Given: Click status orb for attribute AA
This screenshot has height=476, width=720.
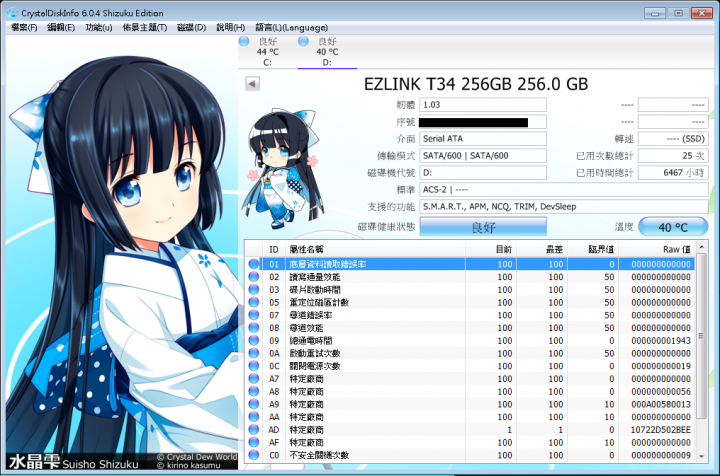Looking at the screenshot, I should pos(253,417).
